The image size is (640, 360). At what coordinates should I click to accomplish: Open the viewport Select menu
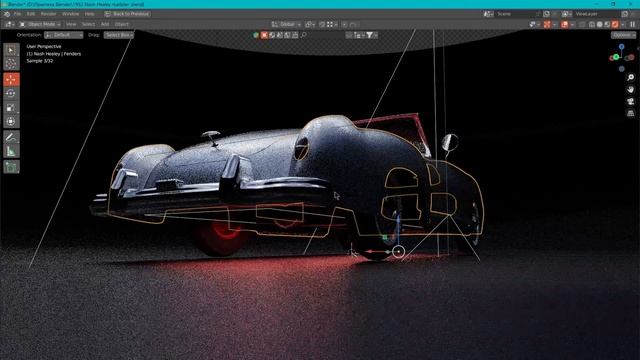click(x=88, y=24)
